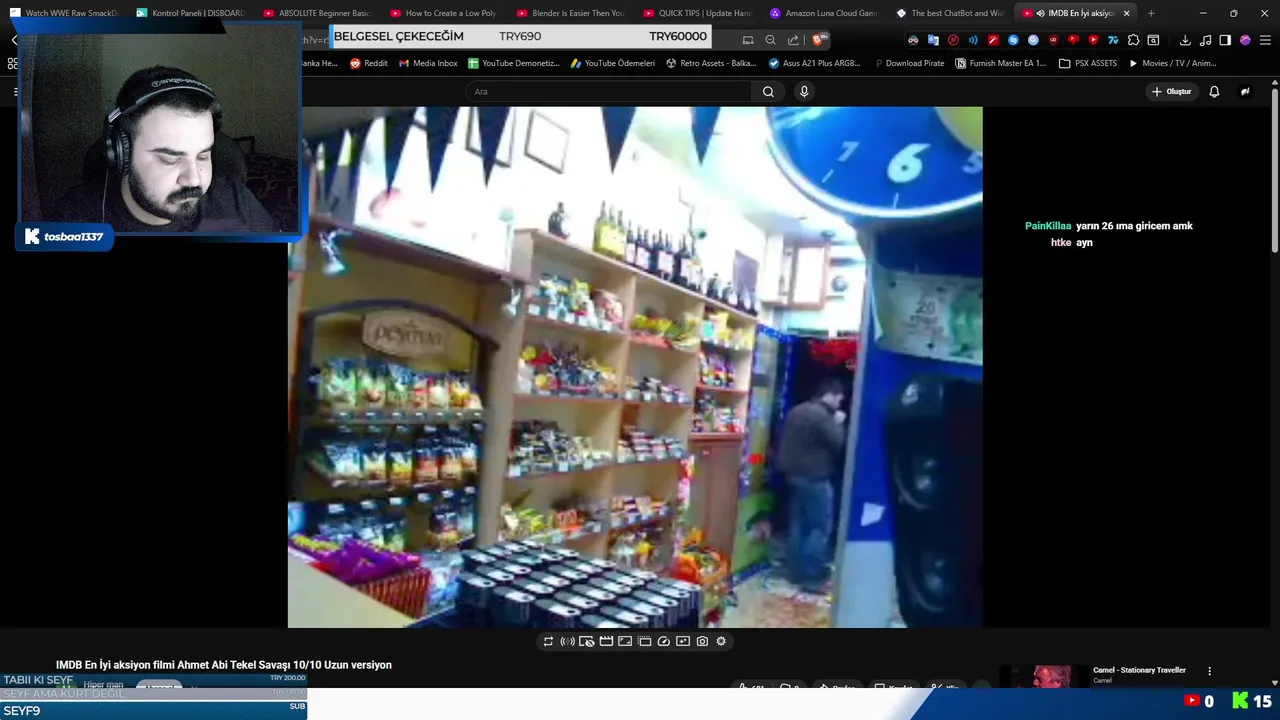
Task: Open the browser Downloads icon
Action: pos(1185,40)
